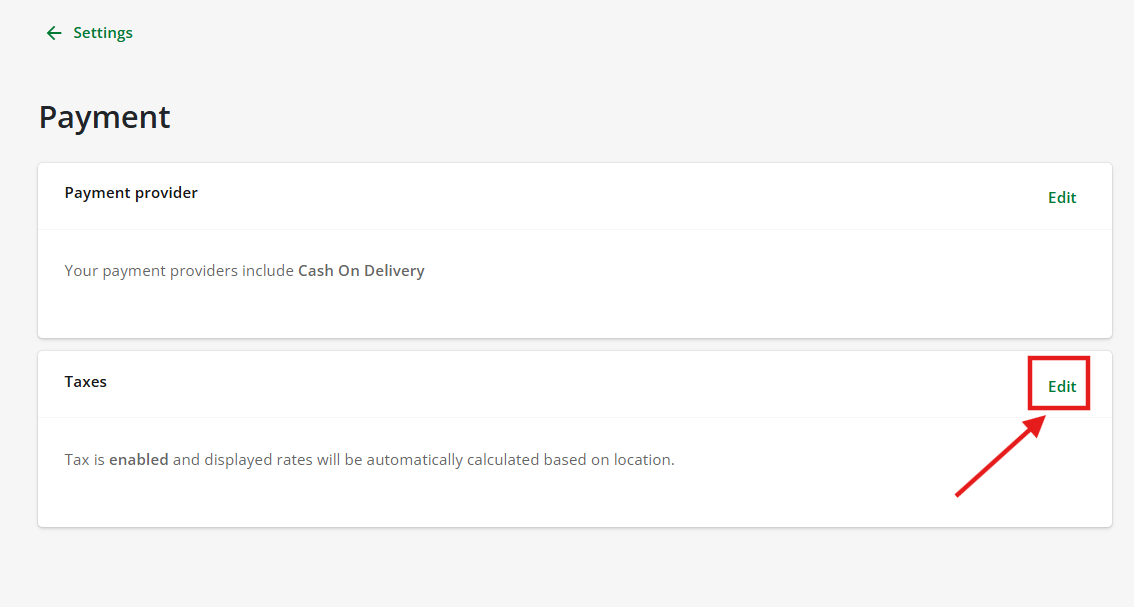Click the word Cash in Cash On Delivery
This screenshot has width=1134, height=607.
click(x=315, y=271)
